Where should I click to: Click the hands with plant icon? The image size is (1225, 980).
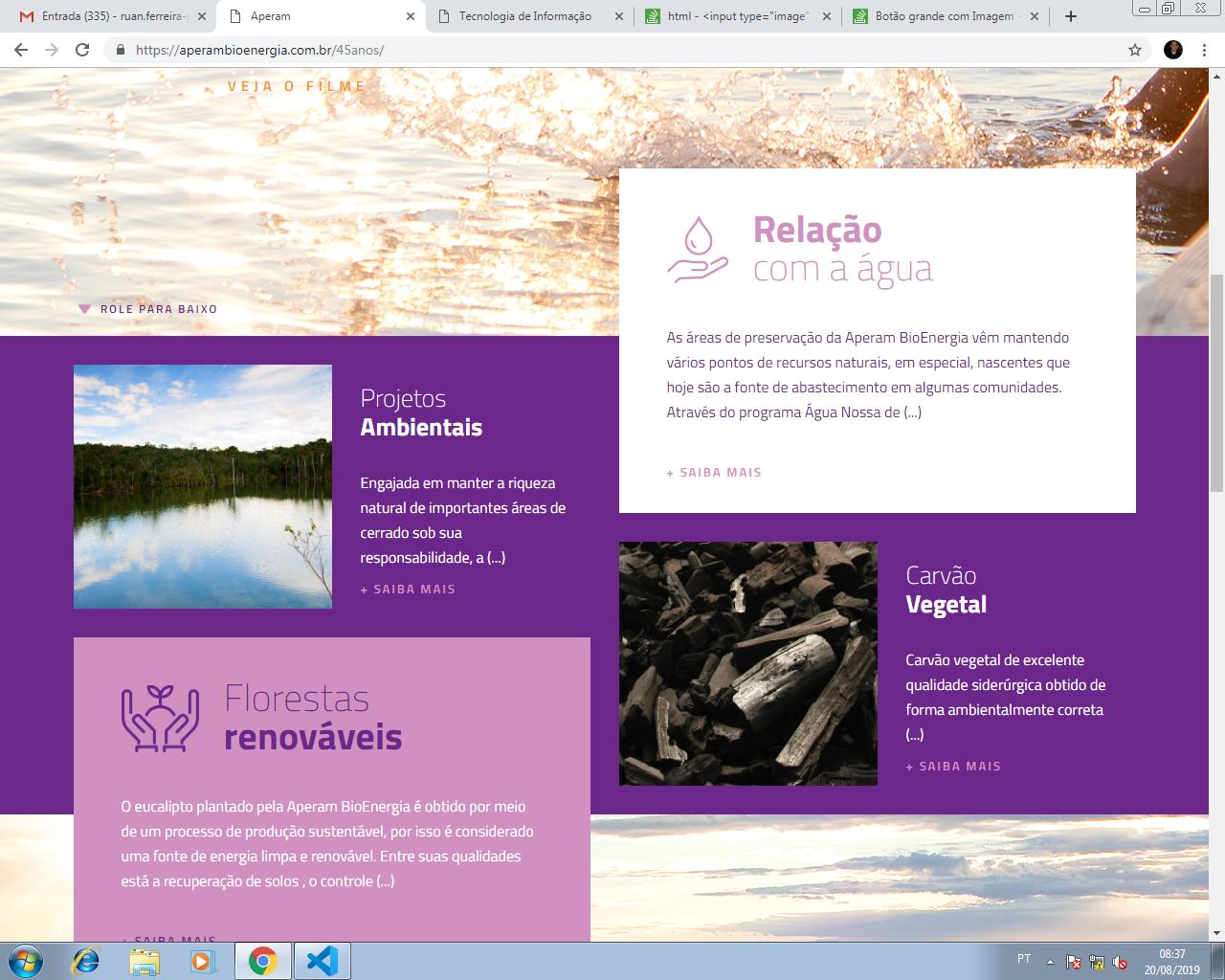[x=160, y=717]
